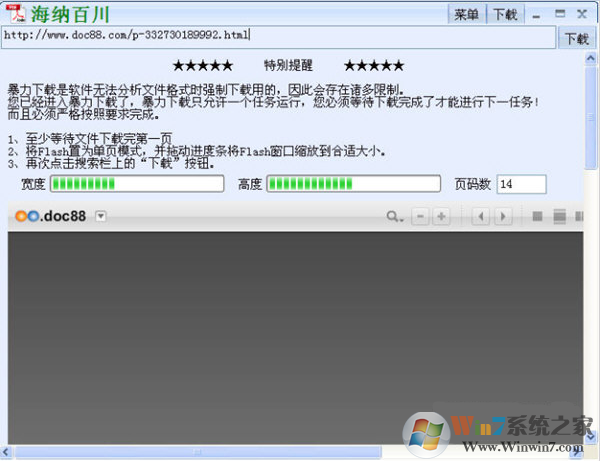Close the 海纳百川 window

[x=582, y=14]
